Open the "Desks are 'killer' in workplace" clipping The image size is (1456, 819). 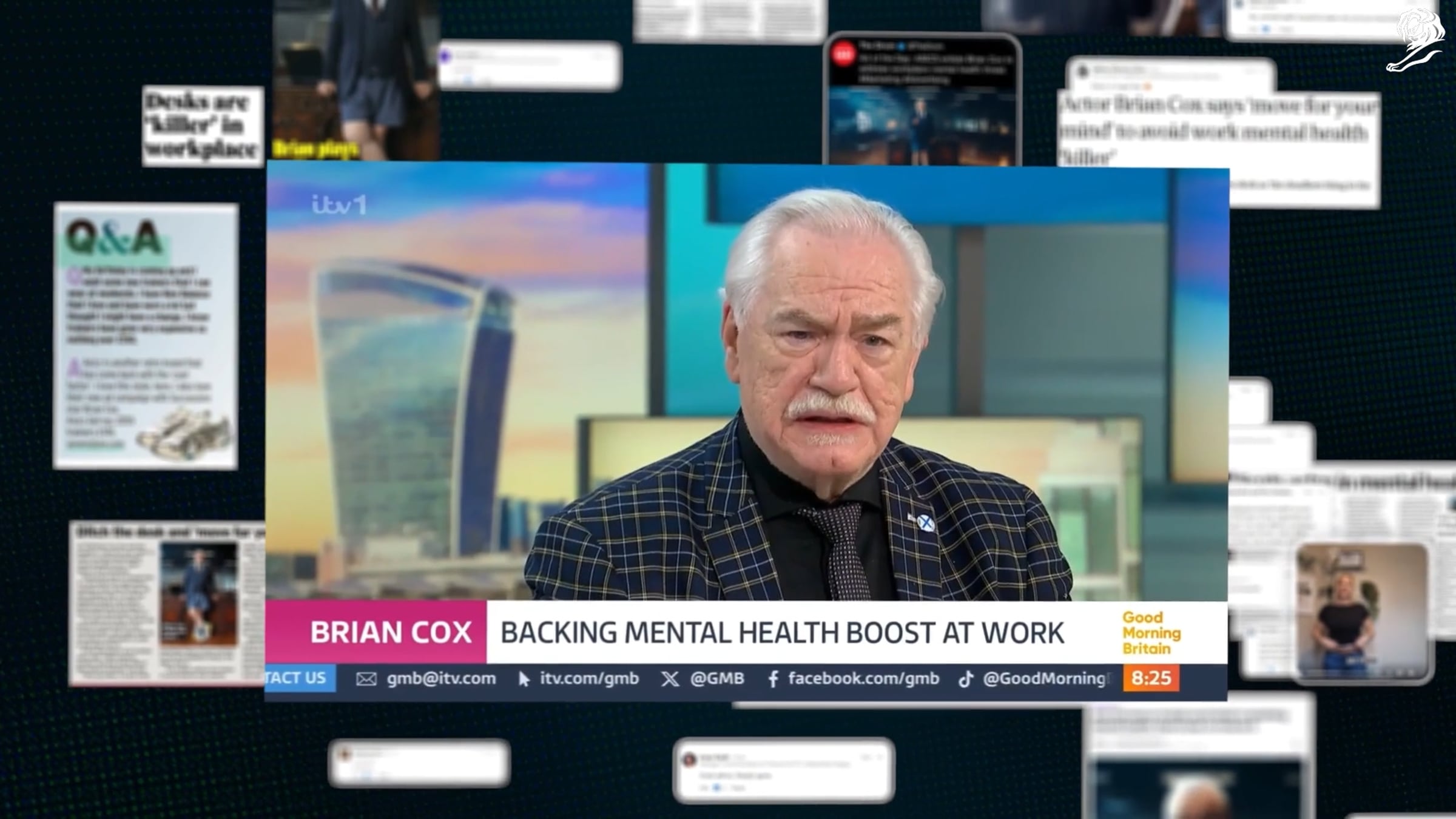click(x=203, y=126)
